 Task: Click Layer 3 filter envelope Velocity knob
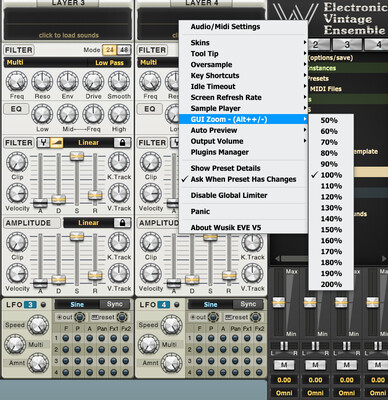(x=17, y=194)
